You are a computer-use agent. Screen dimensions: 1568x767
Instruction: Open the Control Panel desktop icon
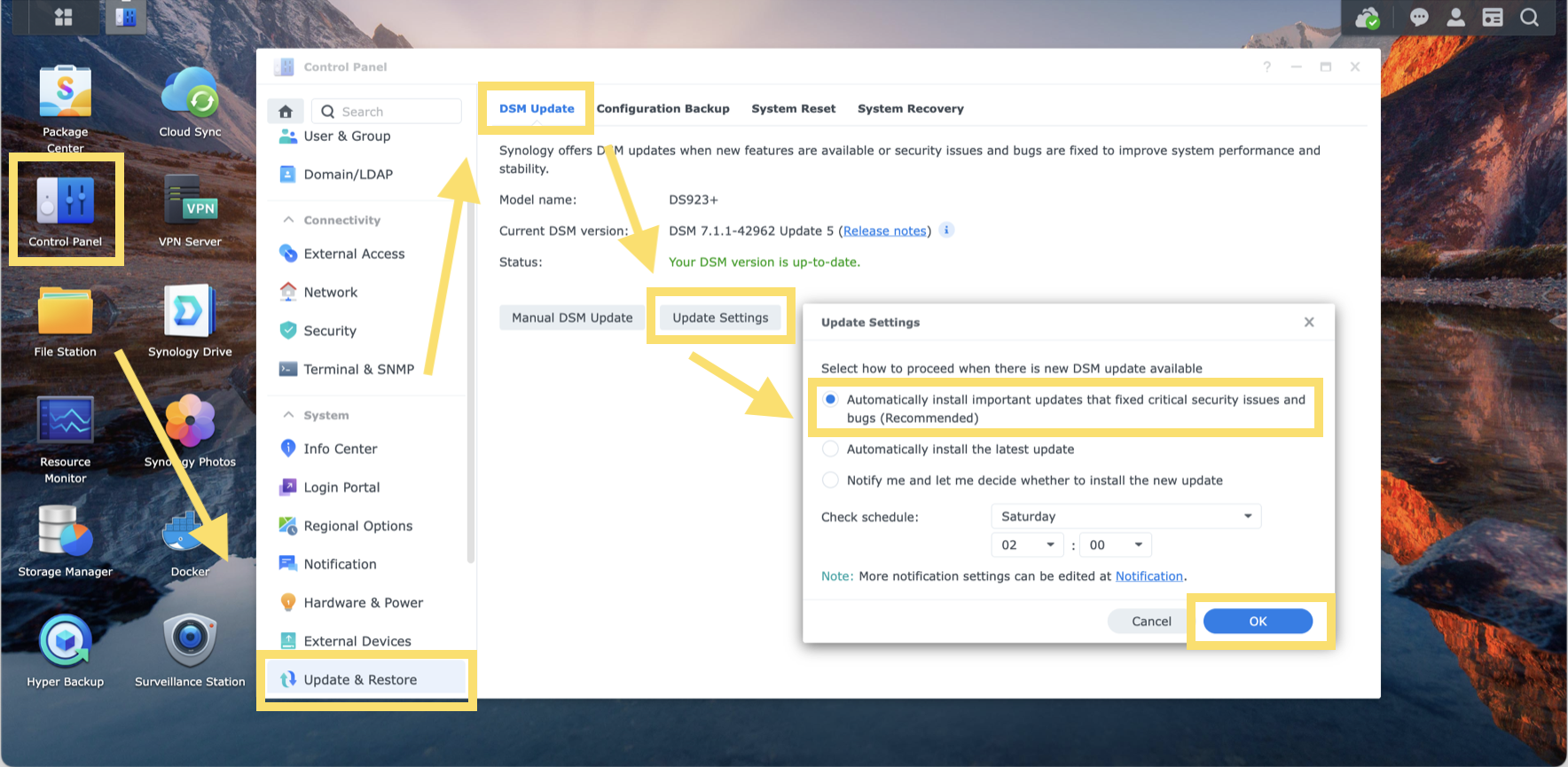click(66, 200)
